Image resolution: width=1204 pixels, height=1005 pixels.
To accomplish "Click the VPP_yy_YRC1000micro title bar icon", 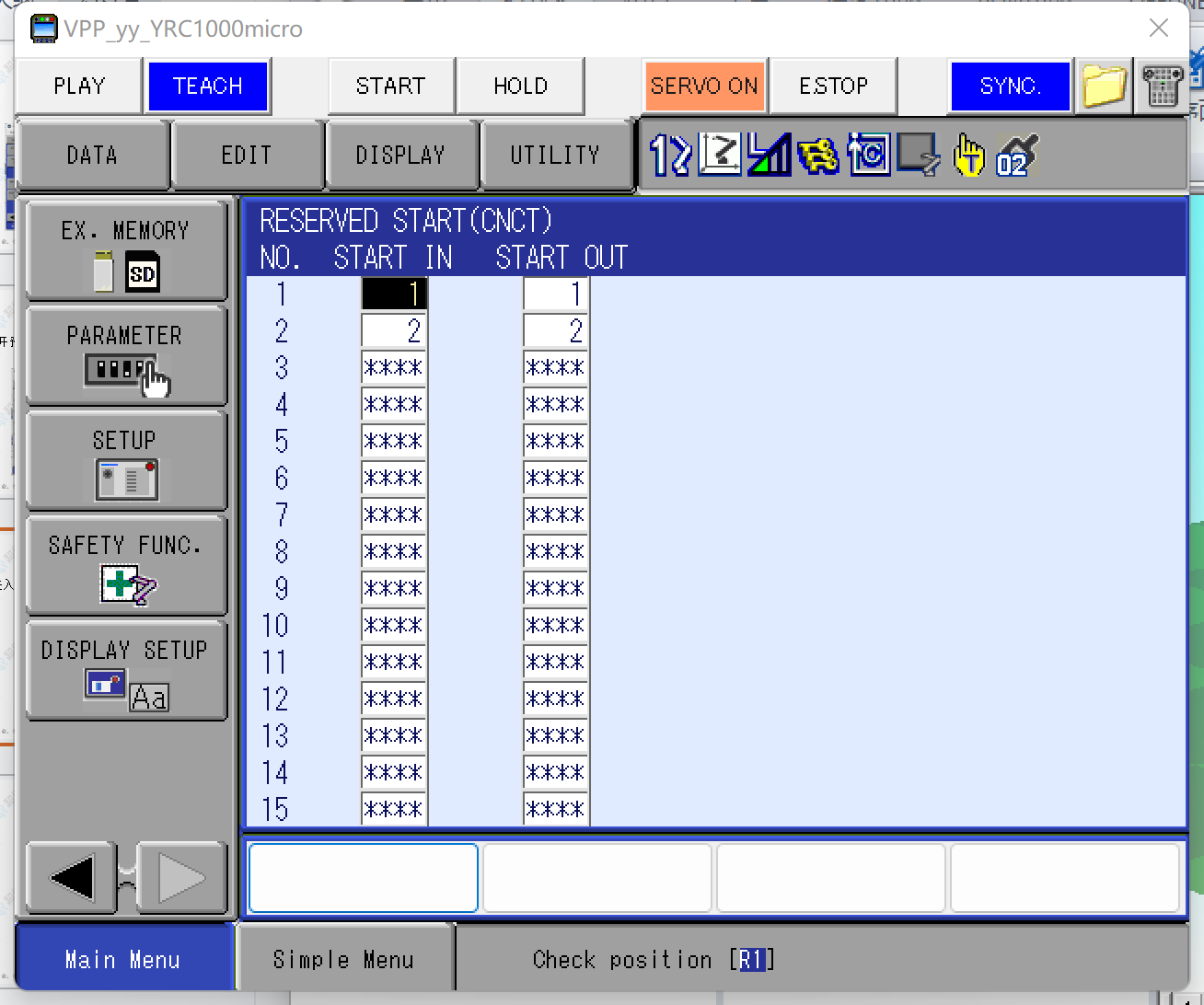I will (x=43, y=29).
